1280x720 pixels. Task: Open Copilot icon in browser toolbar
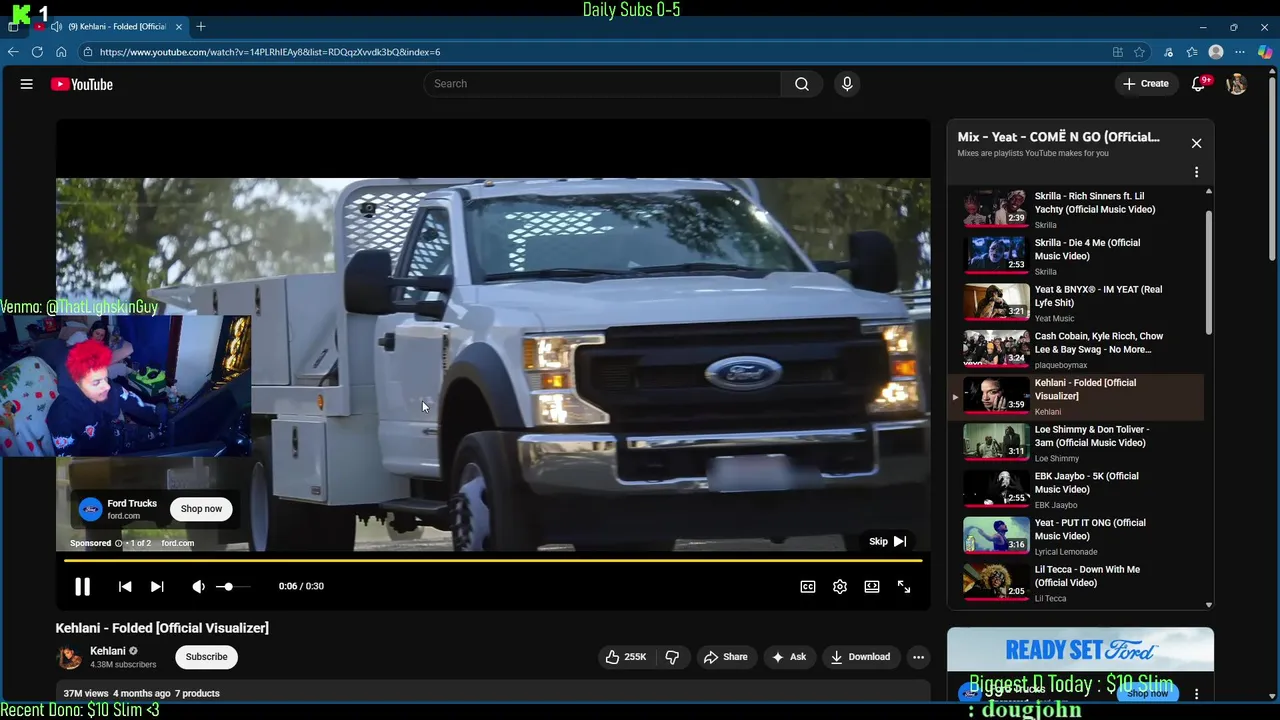click(1265, 52)
